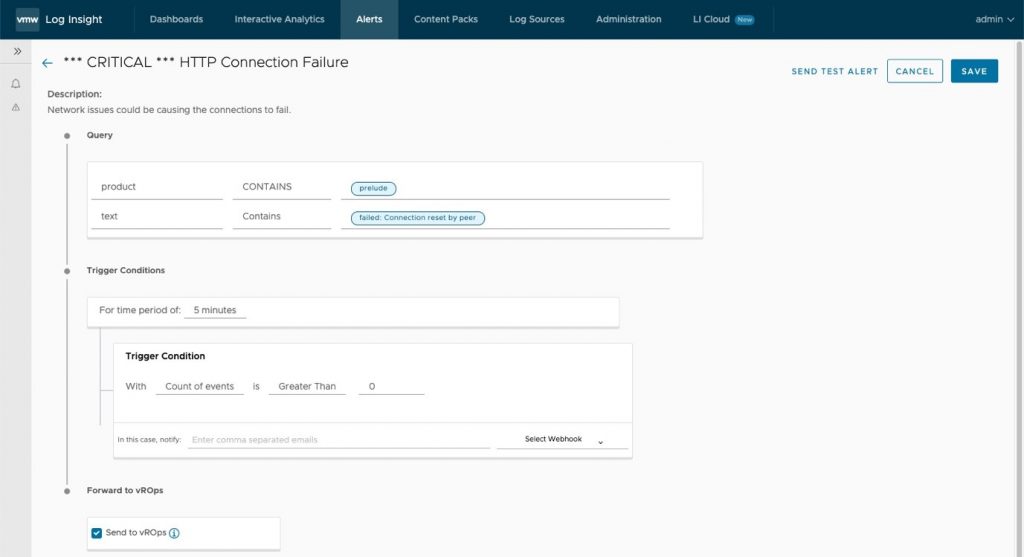Open the Contains operator for text
Screen dimensions: 1024x557
click(281, 216)
